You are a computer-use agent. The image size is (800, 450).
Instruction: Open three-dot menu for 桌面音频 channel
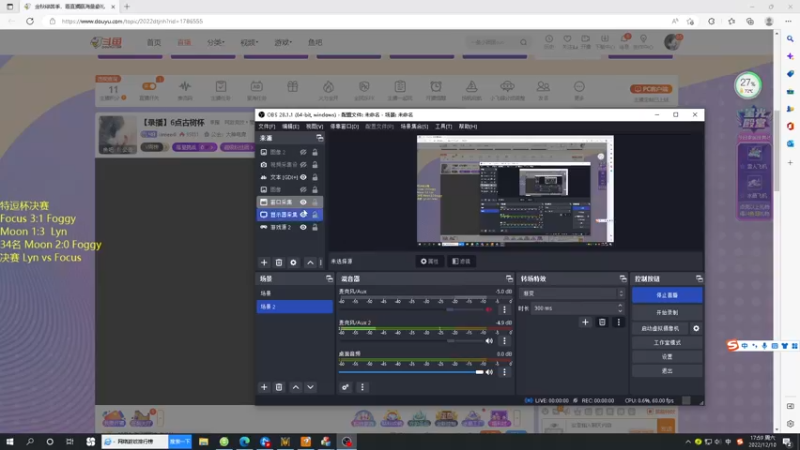[x=505, y=372]
